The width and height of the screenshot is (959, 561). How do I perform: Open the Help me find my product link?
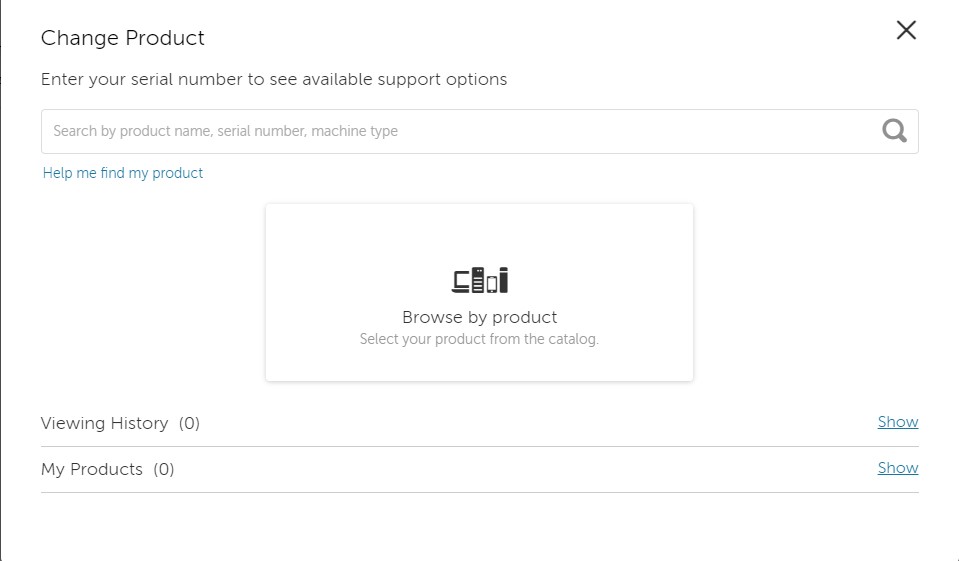coord(123,173)
